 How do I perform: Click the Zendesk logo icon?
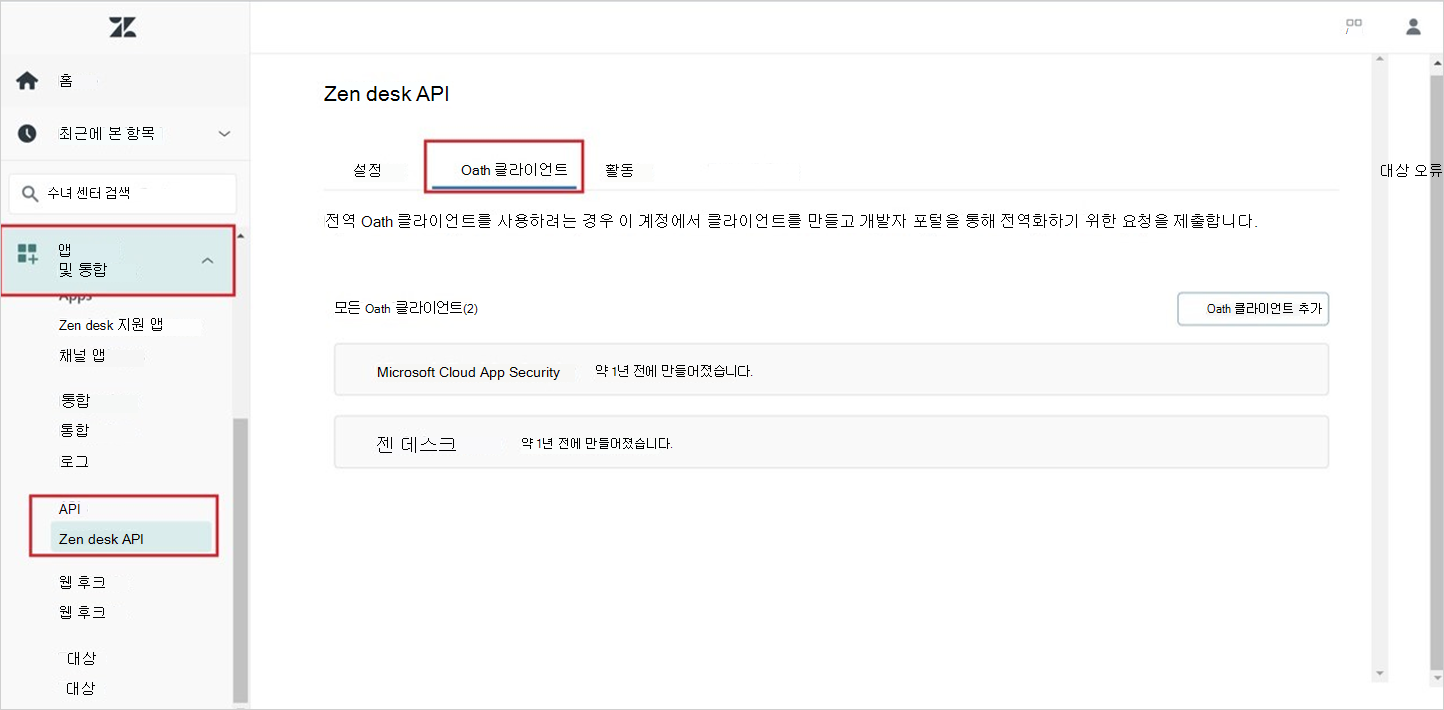pos(122,27)
